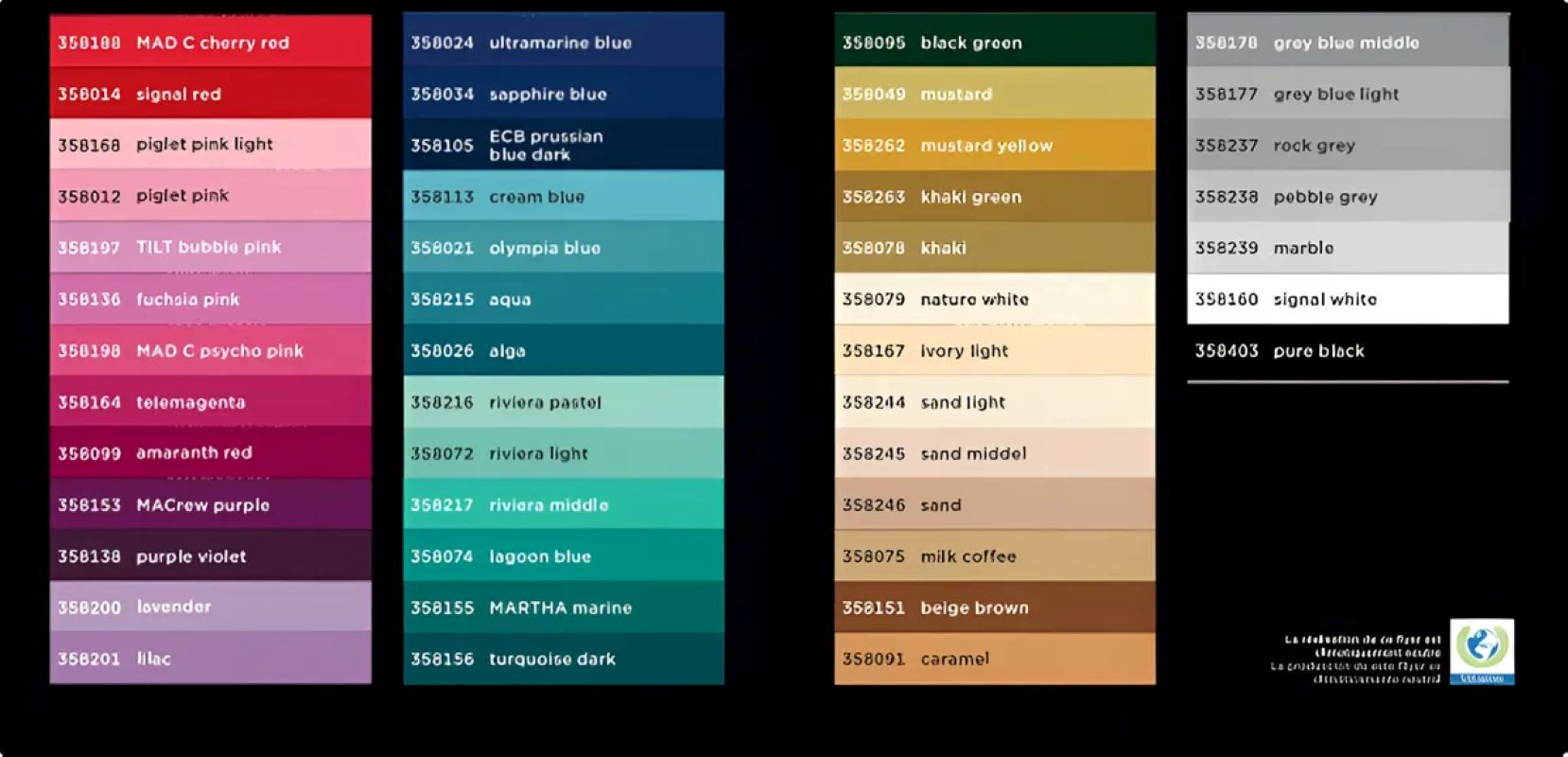The height and width of the screenshot is (757, 1568).
Task: Choose the MARTHA marine swatch
Action: pos(563,607)
